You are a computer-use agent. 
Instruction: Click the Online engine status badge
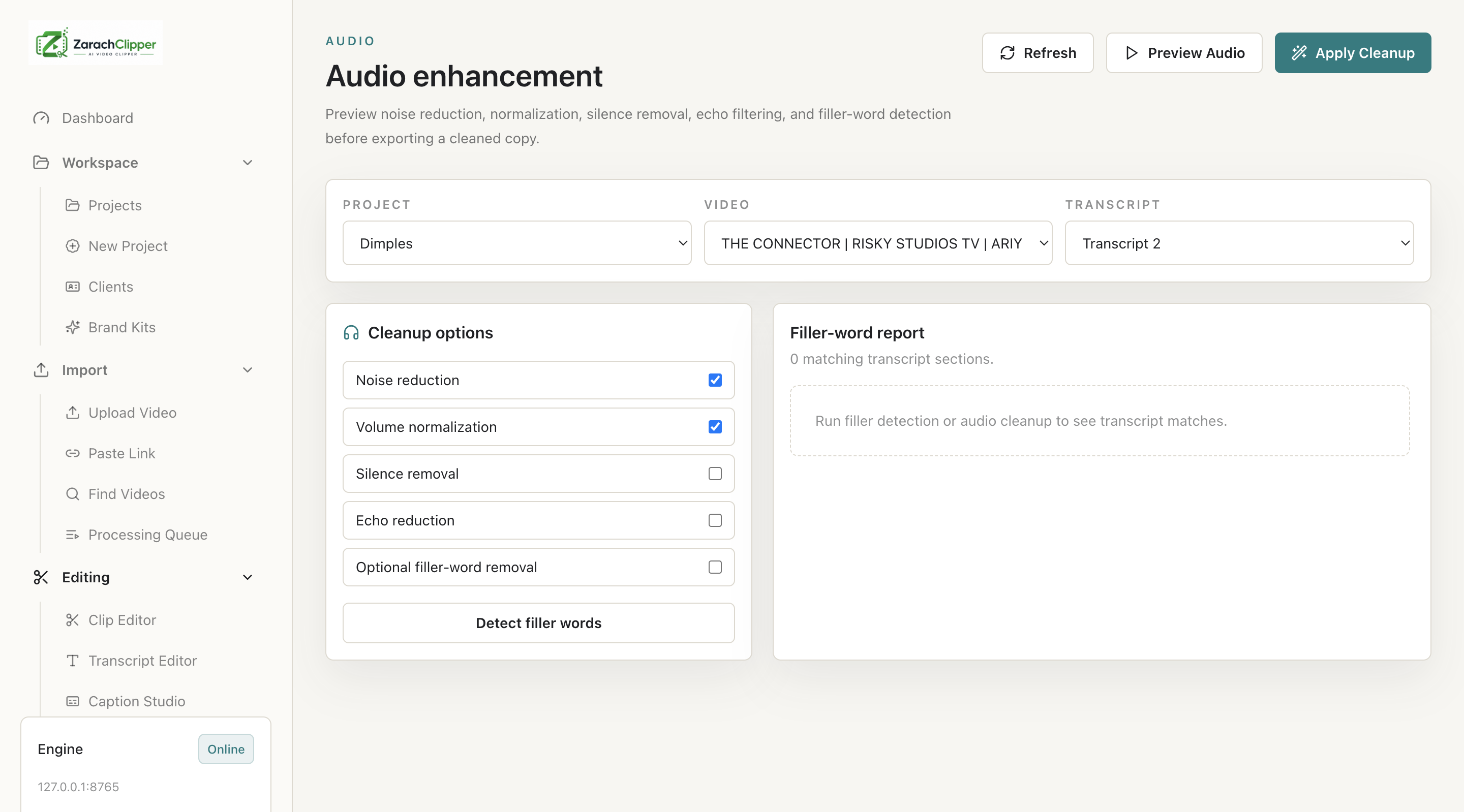(x=226, y=749)
